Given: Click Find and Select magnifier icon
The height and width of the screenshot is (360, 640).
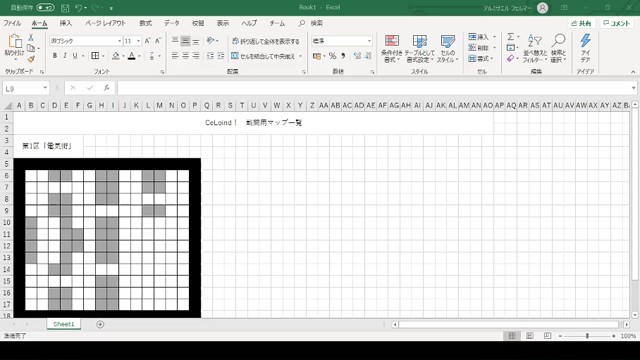Looking at the screenshot, I should coord(558,41).
